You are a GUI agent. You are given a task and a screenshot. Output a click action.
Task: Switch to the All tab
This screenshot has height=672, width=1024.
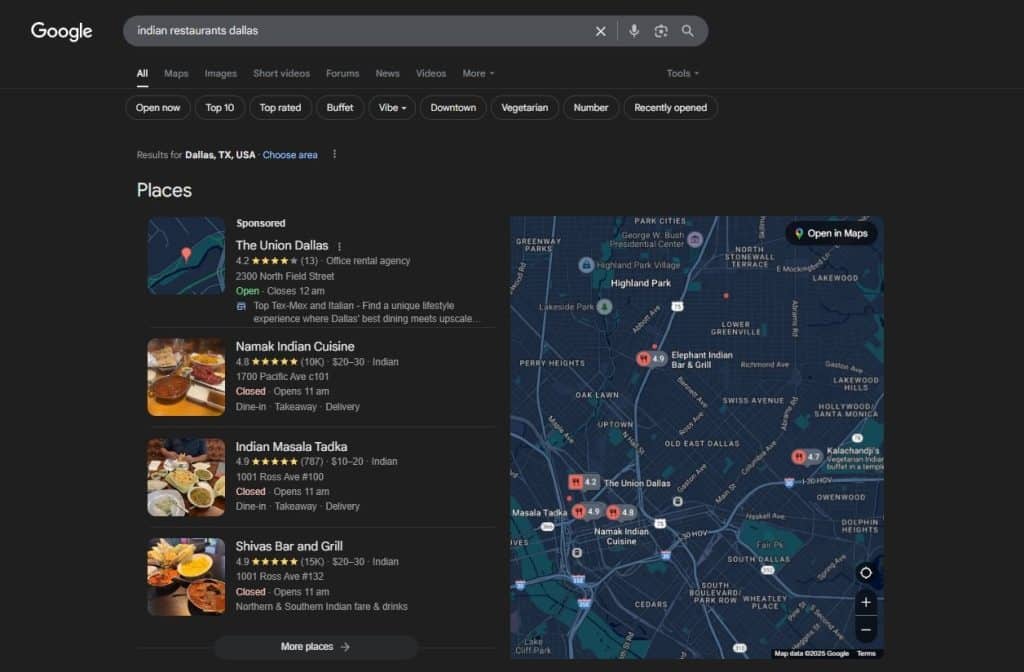pyautogui.click(x=142, y=73)
